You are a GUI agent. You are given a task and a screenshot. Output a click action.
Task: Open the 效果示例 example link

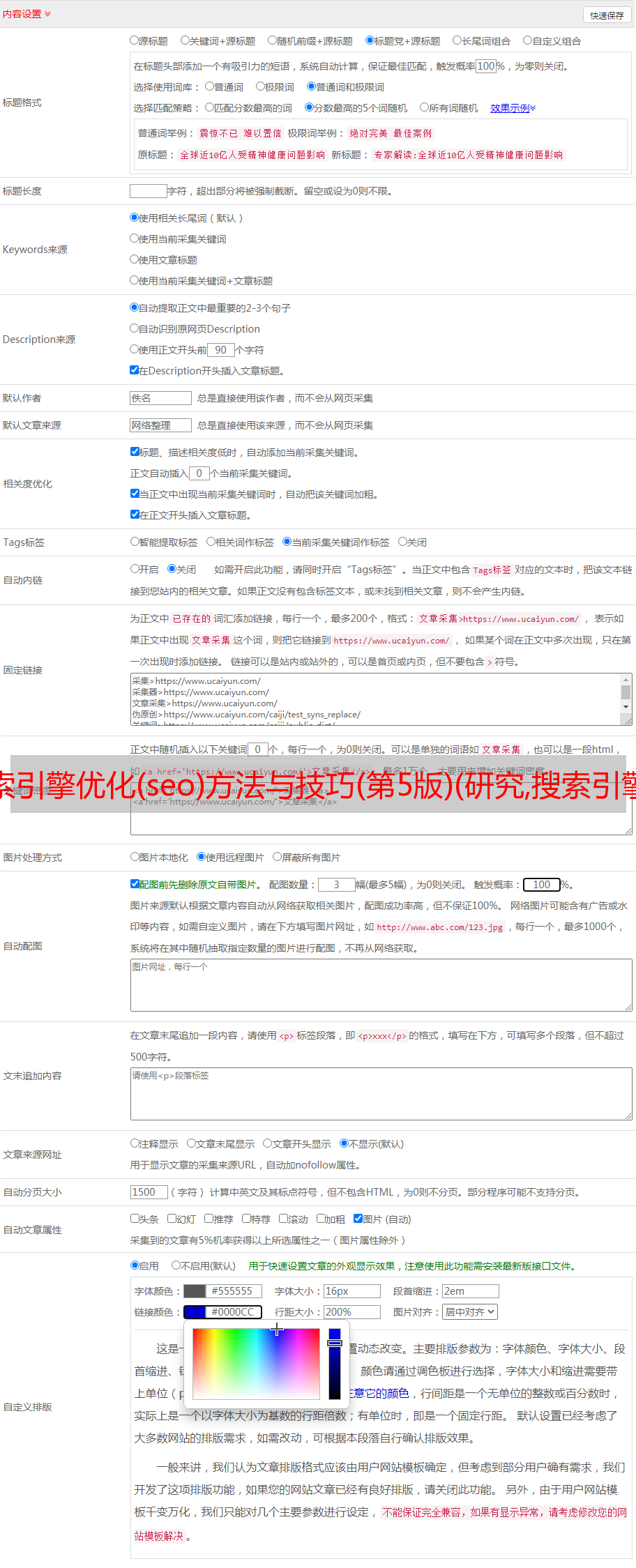click(x=513, y=108)
